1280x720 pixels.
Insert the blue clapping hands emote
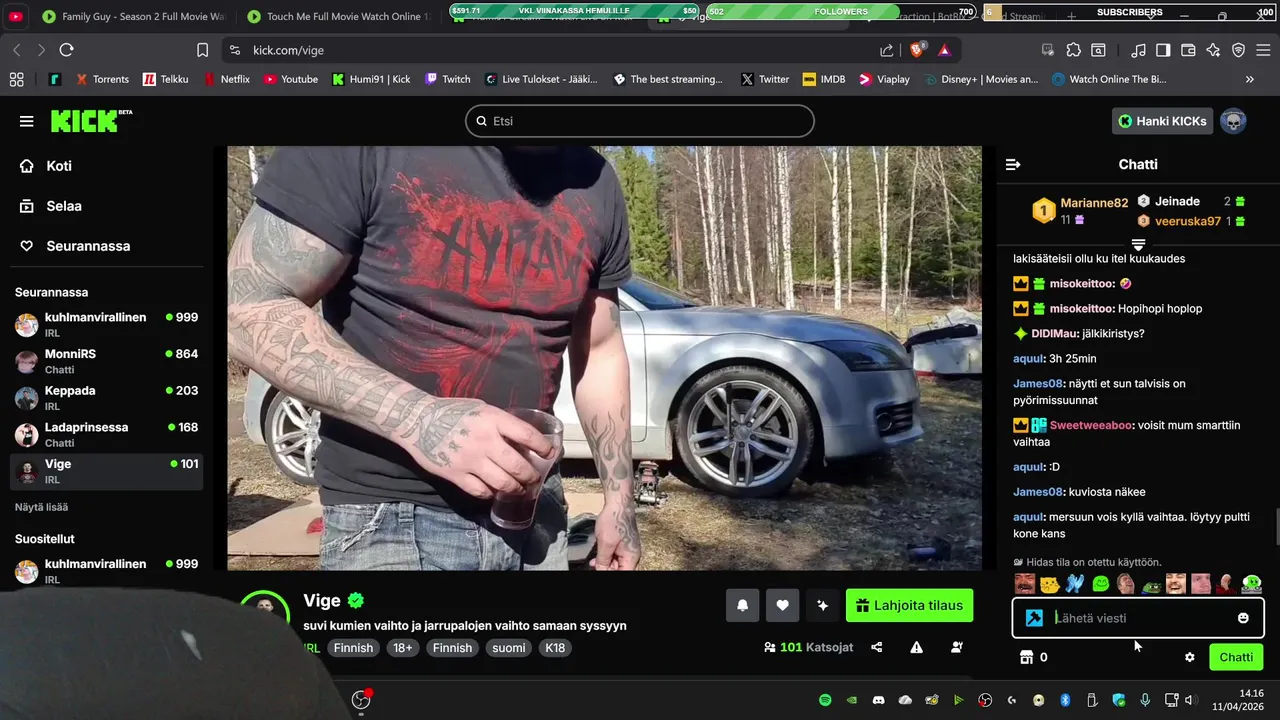tap(1075, 583)
